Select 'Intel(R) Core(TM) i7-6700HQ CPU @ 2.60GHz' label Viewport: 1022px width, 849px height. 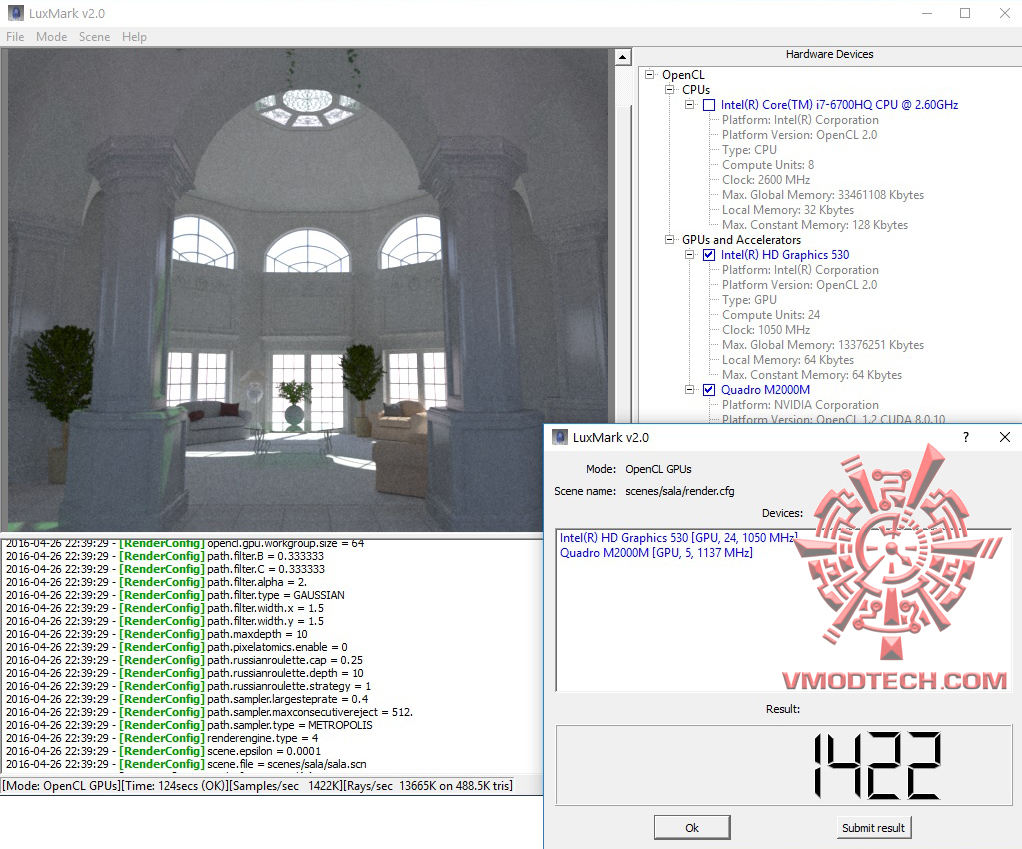839,105
